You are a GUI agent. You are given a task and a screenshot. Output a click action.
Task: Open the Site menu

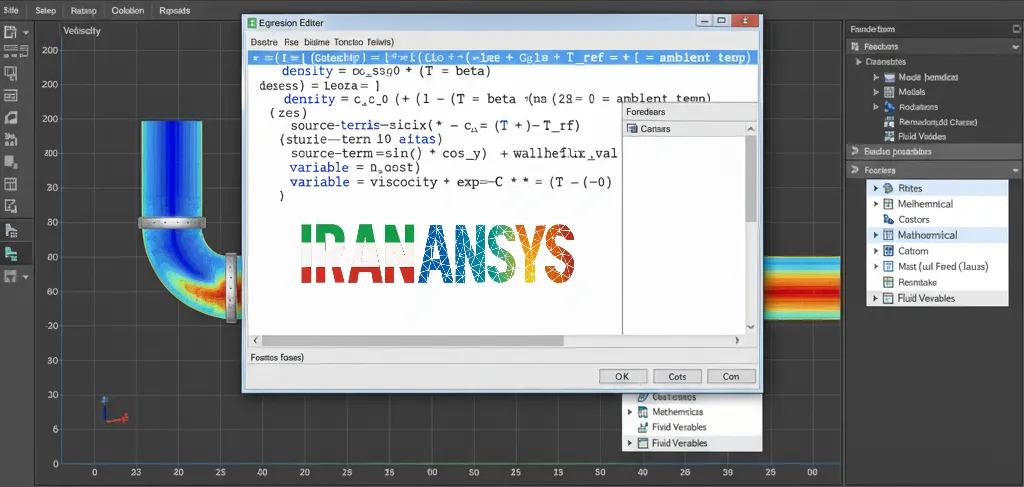click(x=10, y=10)
